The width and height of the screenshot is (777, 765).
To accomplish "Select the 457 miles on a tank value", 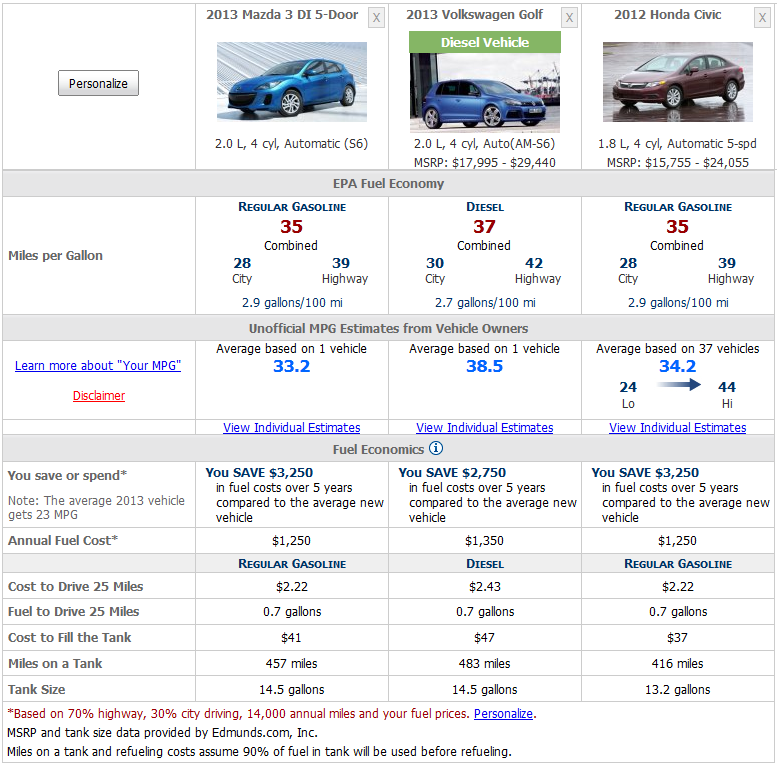I will pos(291,663).
